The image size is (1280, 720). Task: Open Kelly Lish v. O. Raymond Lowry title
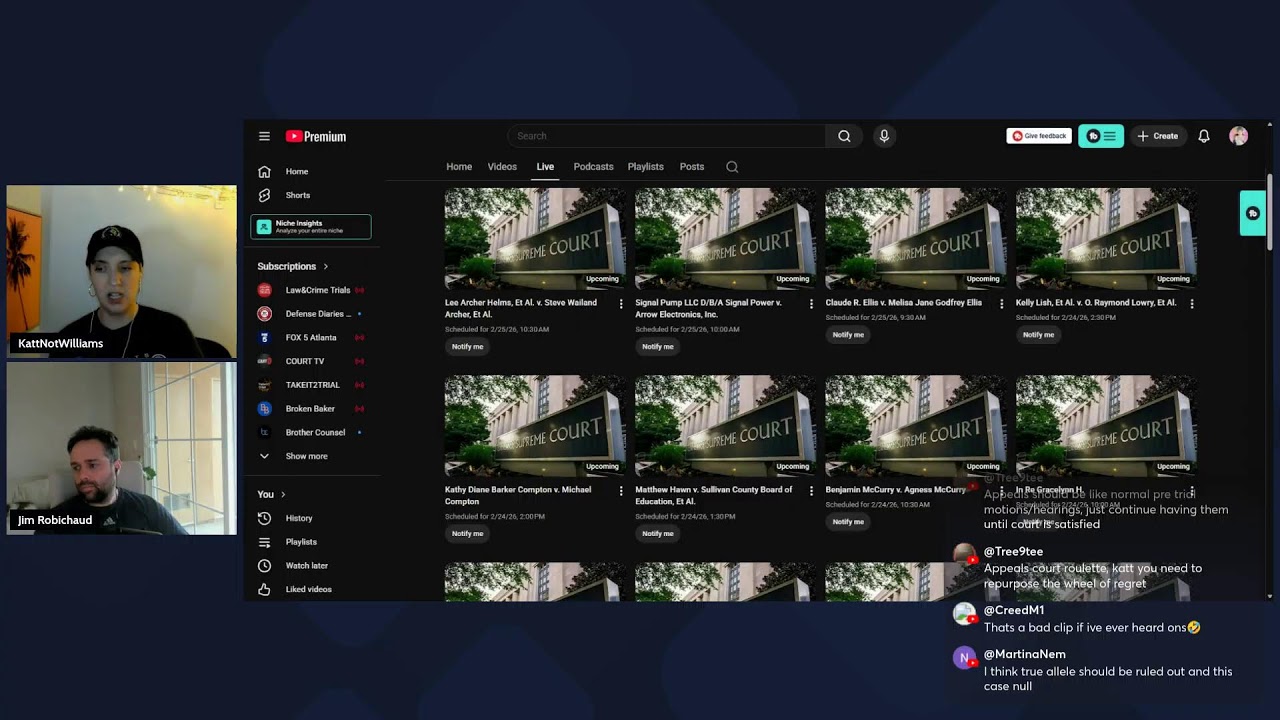pos(1096,303)
